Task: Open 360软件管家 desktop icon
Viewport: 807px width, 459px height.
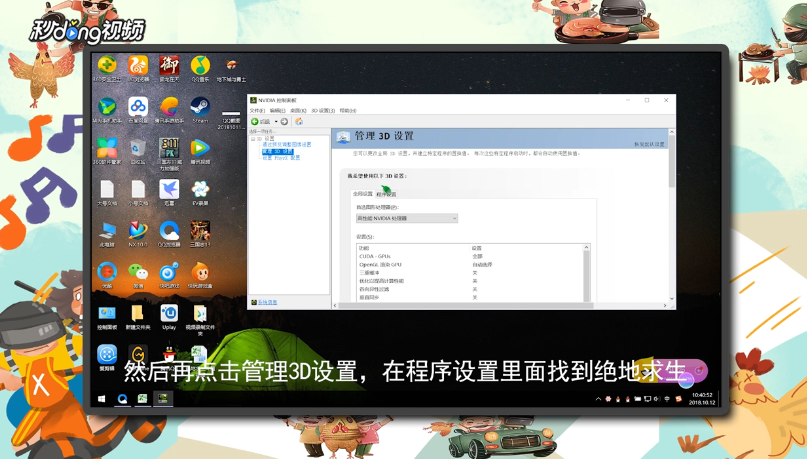Action: click(107, 151)
